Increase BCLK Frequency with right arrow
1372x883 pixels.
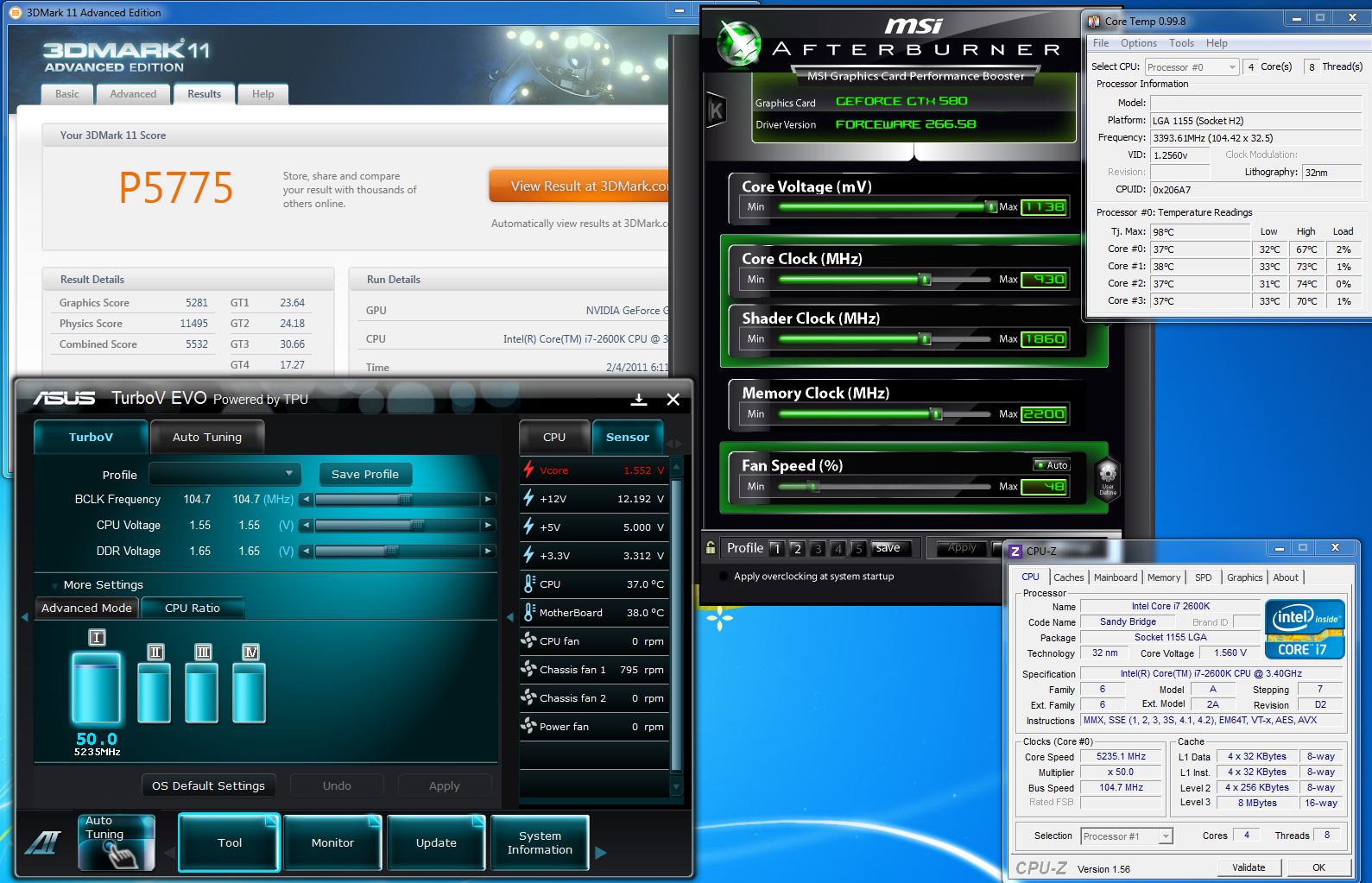point(488,499)
